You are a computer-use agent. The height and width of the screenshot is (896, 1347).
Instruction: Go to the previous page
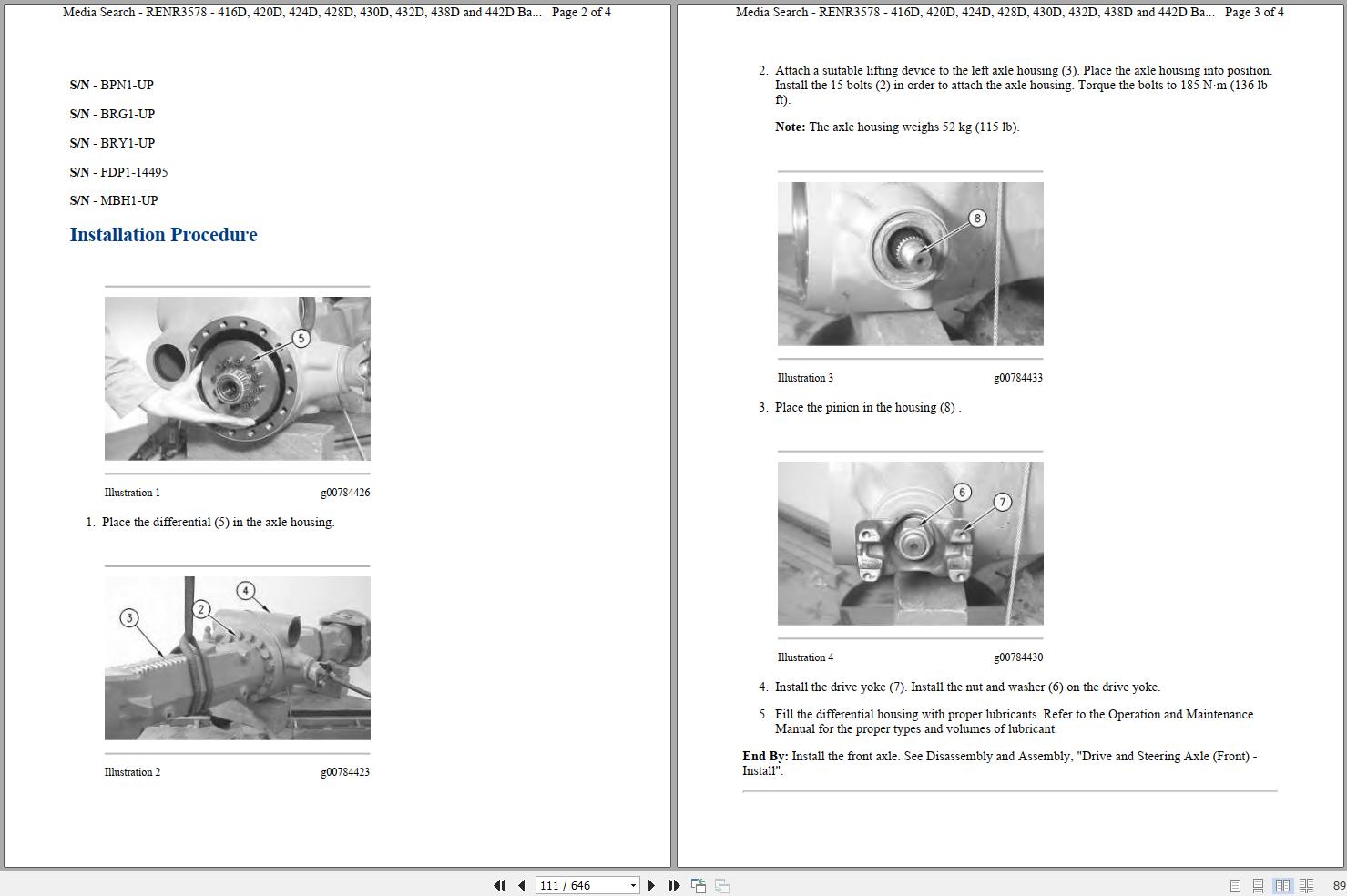(520, 884)
